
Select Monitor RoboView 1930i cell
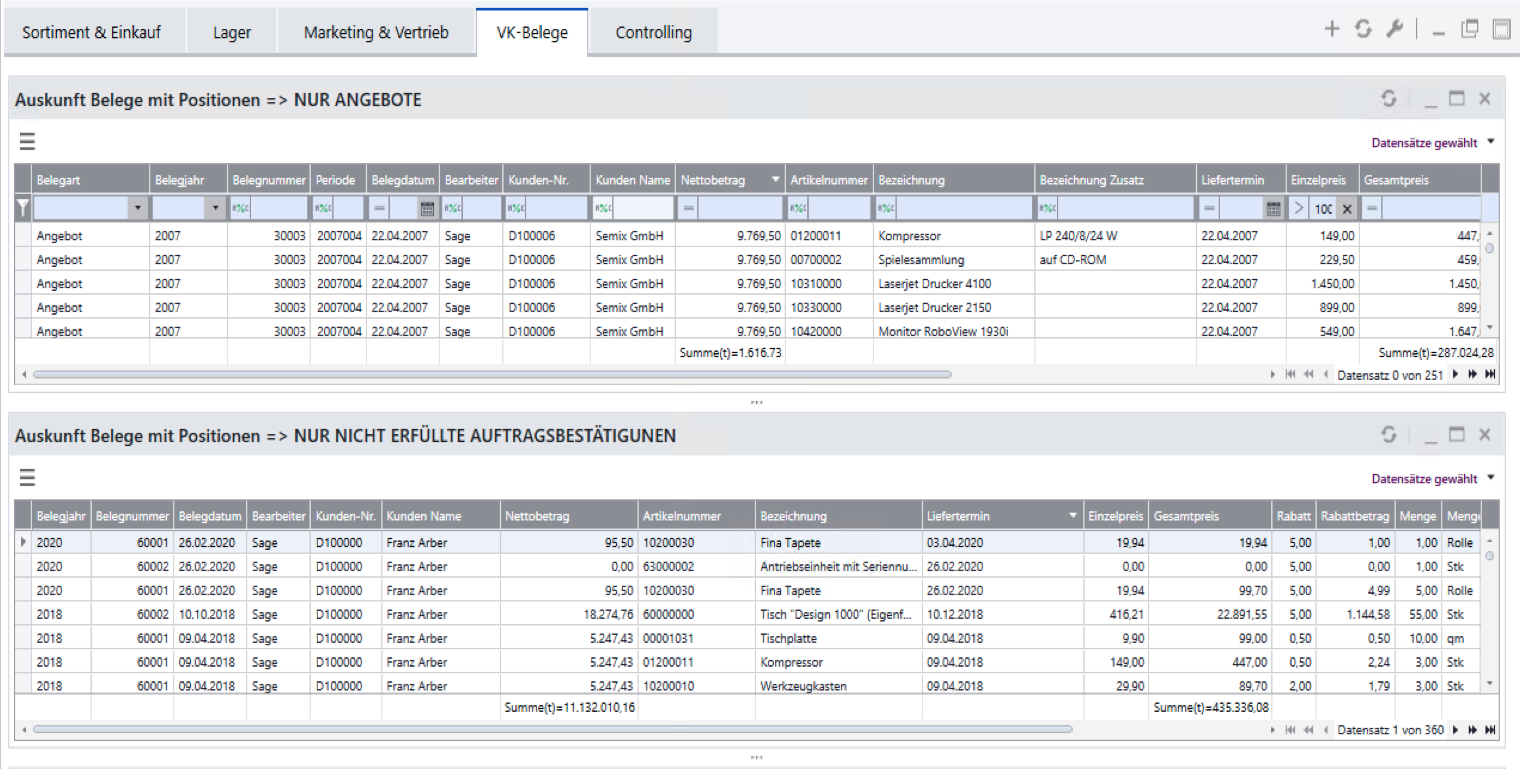(x=954, y=330)
